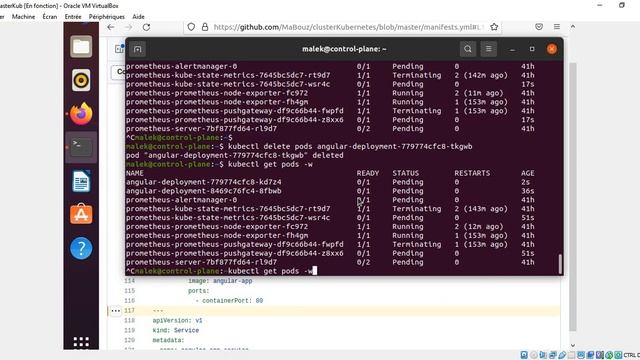Go forward in the Firefox browser
Image resolution: width=640 pixels, height=360 pixels.
click(x=129, y=27)
